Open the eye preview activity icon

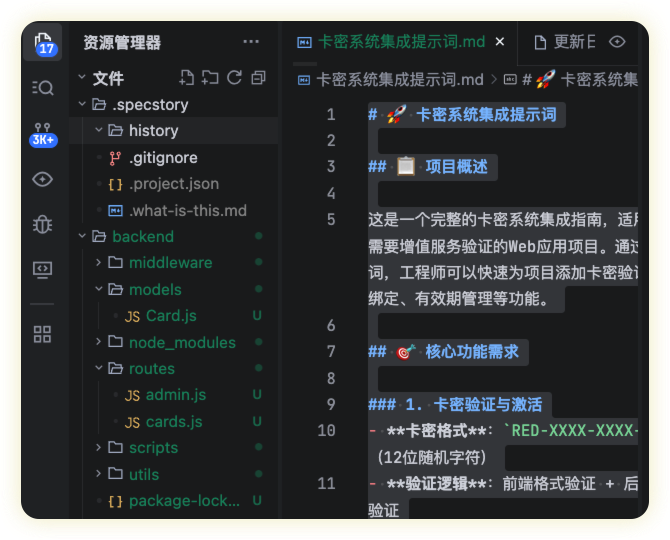43,179
